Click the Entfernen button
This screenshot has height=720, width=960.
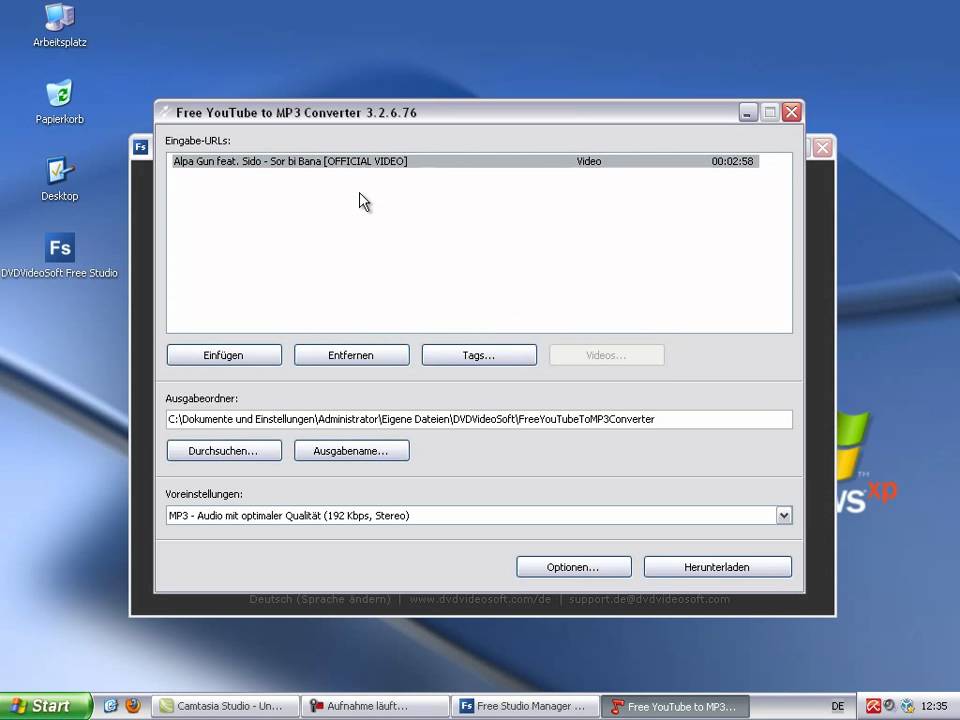click(x=351, y=355)
